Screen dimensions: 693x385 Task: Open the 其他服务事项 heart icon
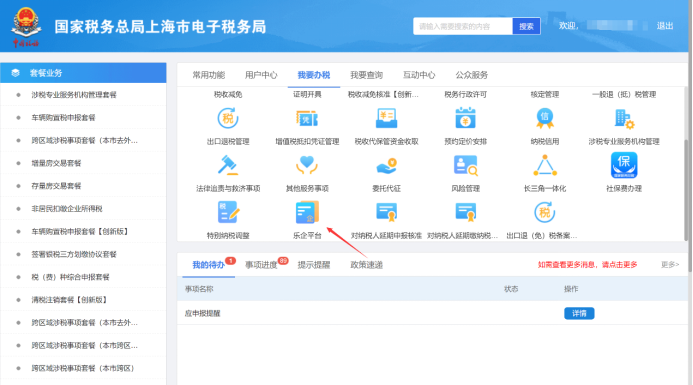(x=307, y=165)
